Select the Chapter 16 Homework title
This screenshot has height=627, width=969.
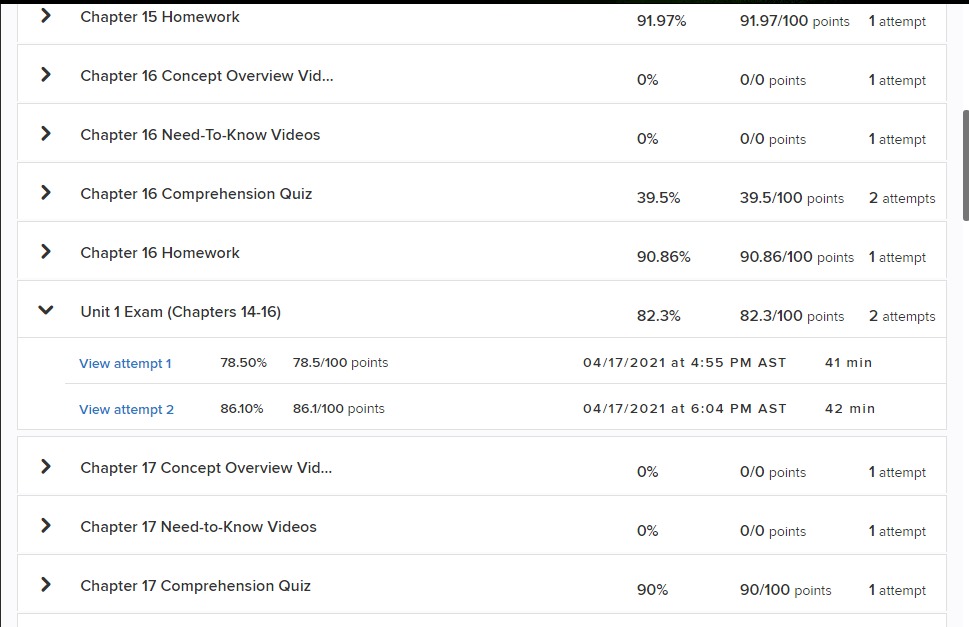pos(160,253)
